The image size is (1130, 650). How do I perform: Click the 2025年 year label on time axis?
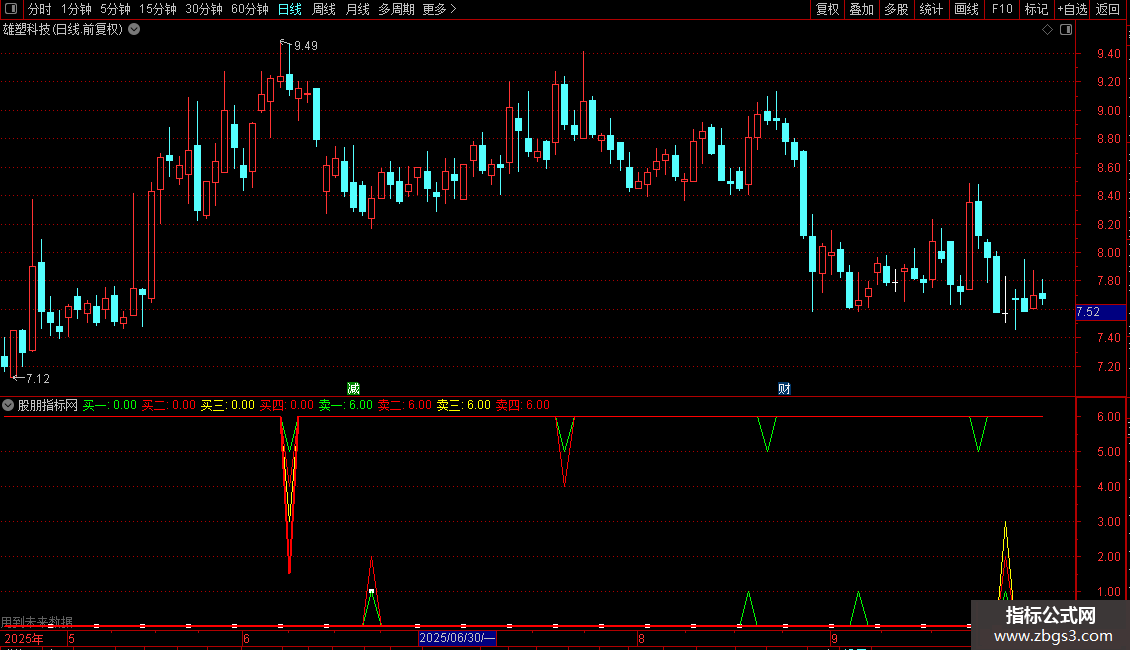24,638
